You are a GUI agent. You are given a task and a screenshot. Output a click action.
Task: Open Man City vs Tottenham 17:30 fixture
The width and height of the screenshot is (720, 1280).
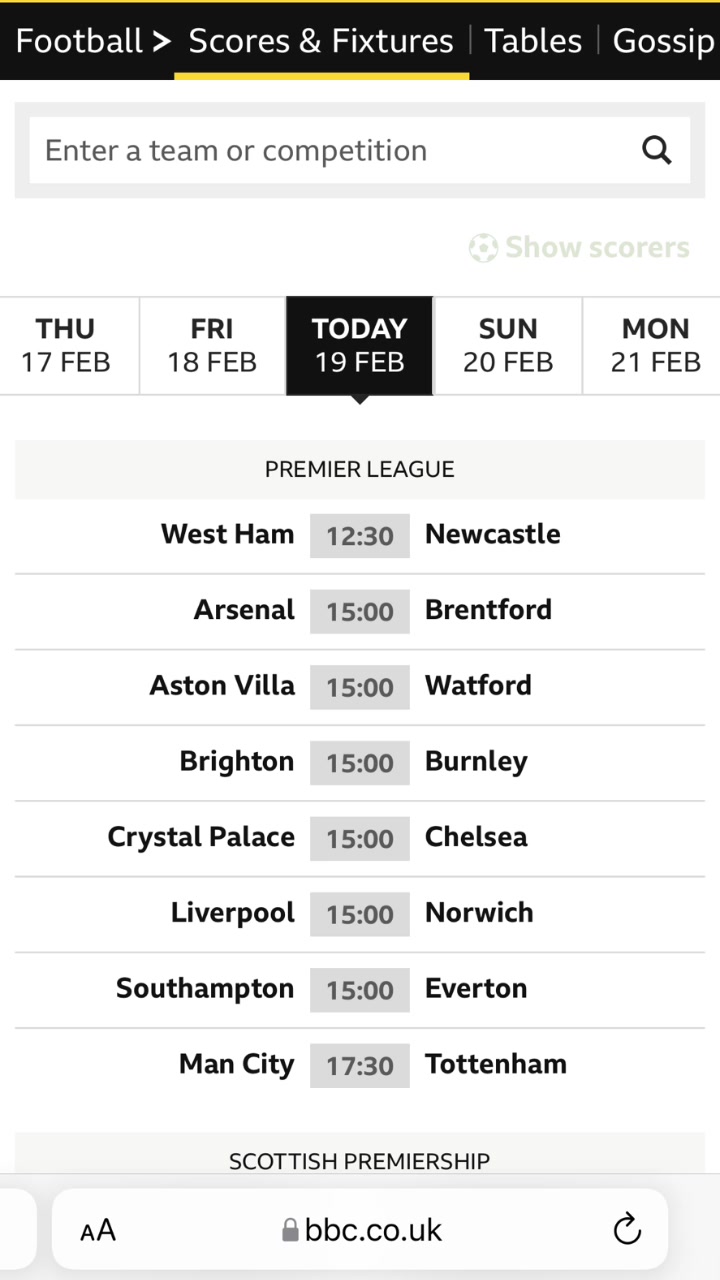click(x=360, y=1065)
